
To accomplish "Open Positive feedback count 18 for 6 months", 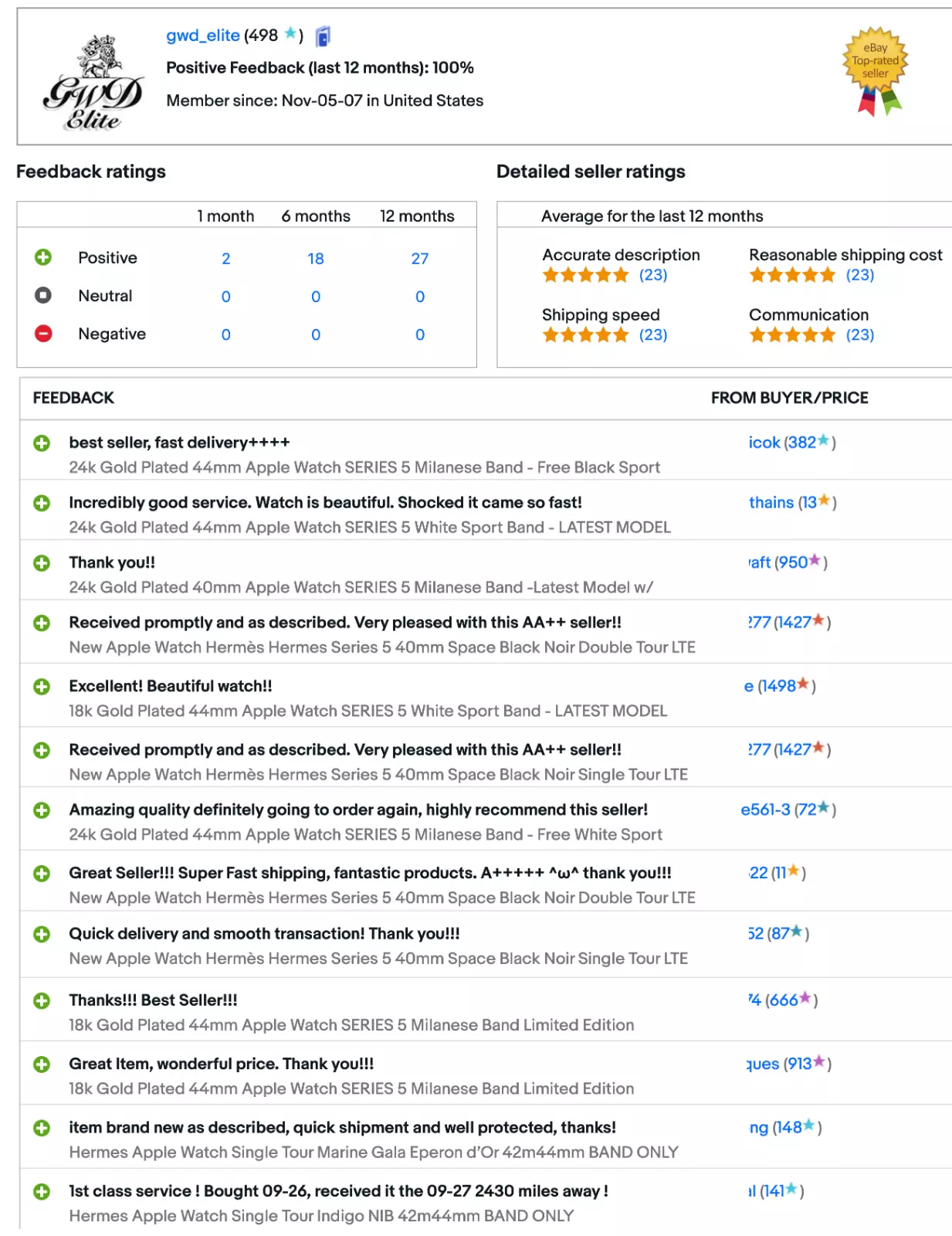I will [x=316, y=258].
